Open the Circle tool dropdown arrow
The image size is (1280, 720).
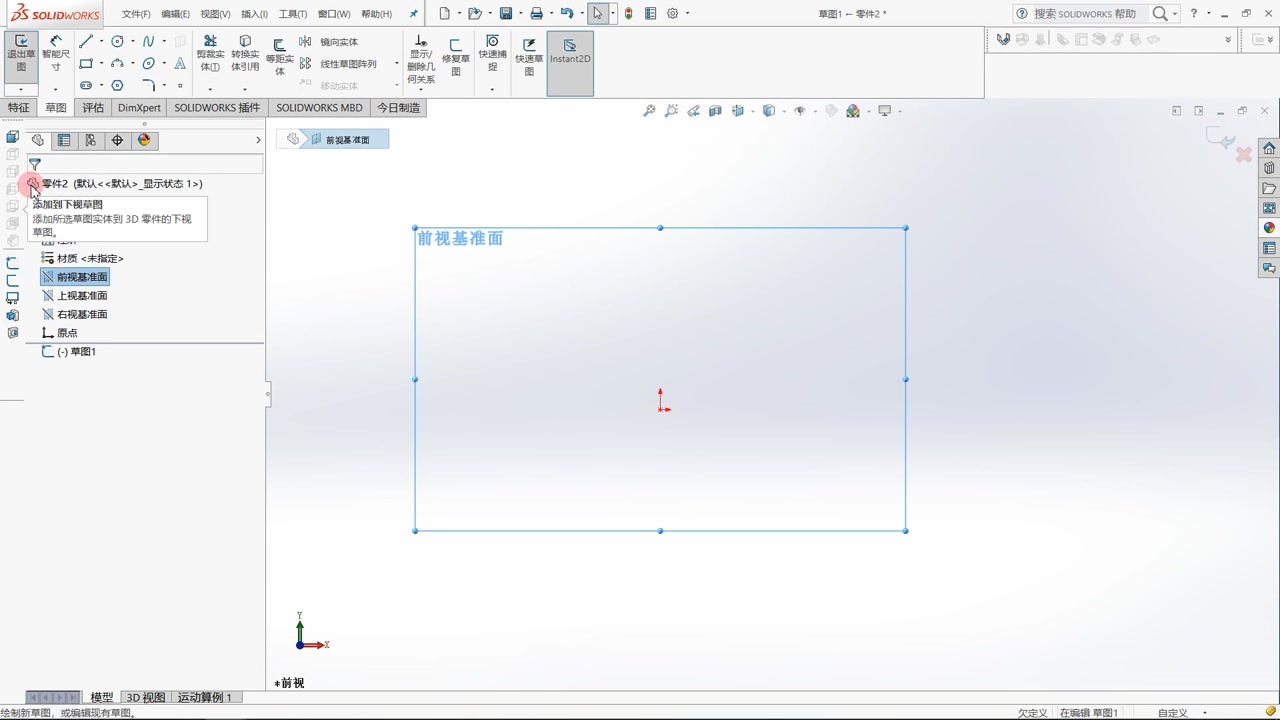(132, 41)
